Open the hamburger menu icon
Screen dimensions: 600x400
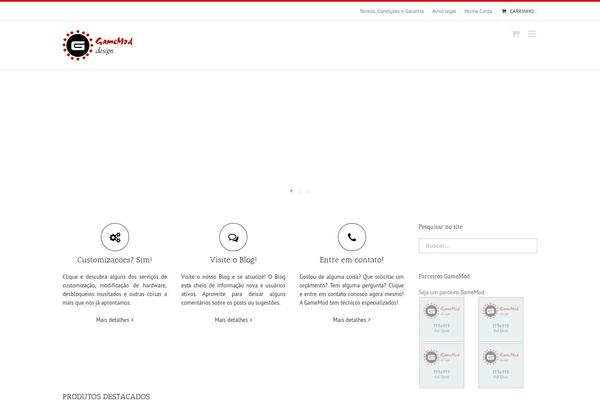532,34
